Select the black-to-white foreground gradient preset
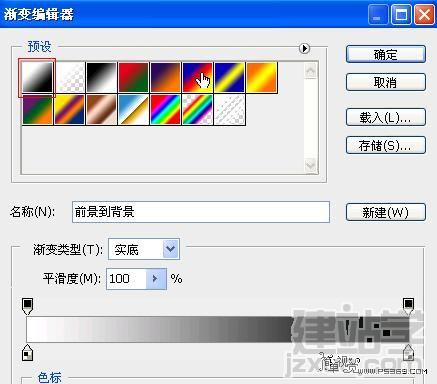This screenshot has height=384, width=437. pyautogui.click(x=37, y=77)
